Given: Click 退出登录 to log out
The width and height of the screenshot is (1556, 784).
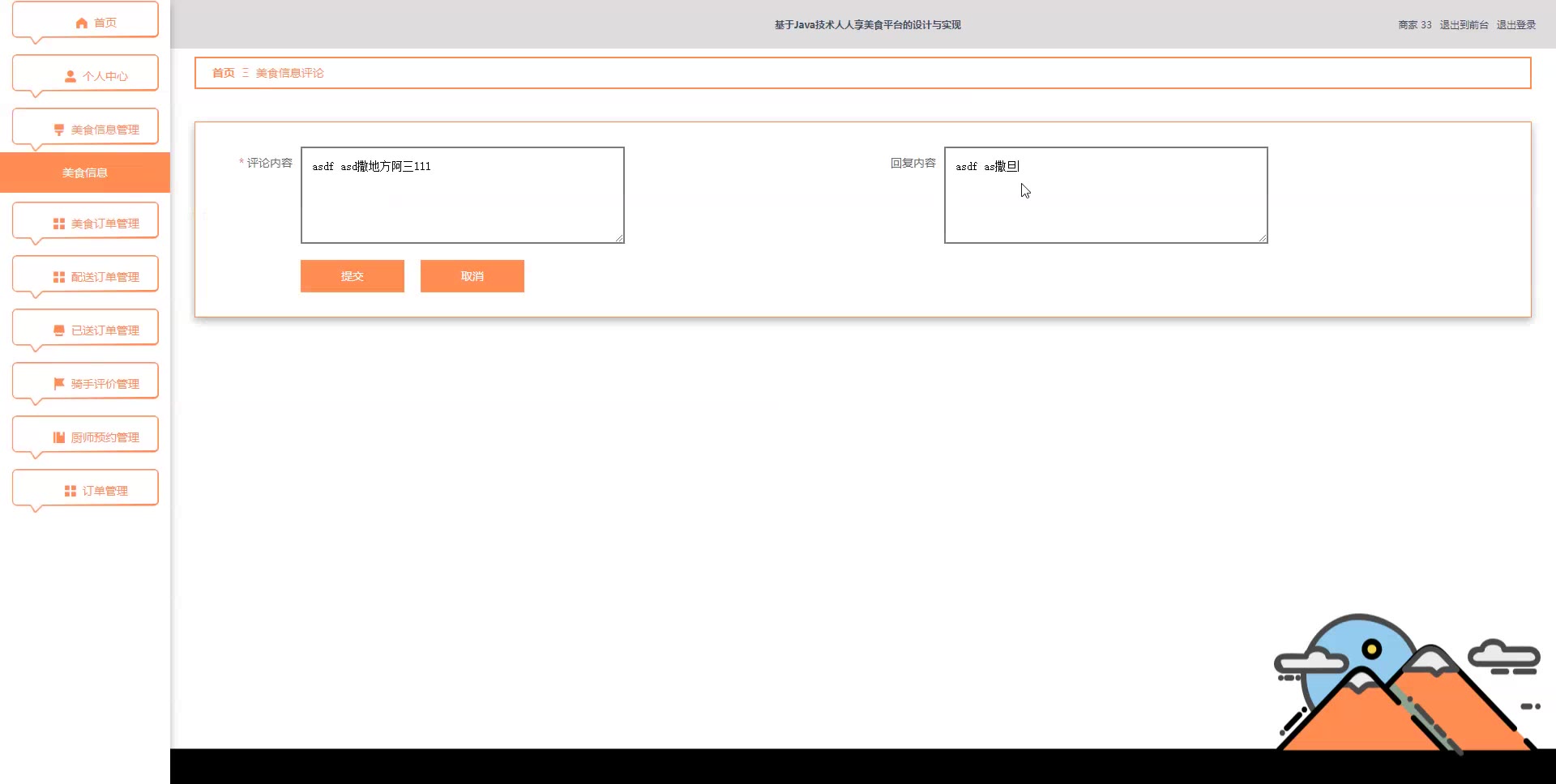Looking at the screenshot, I should click(1516, 25).
